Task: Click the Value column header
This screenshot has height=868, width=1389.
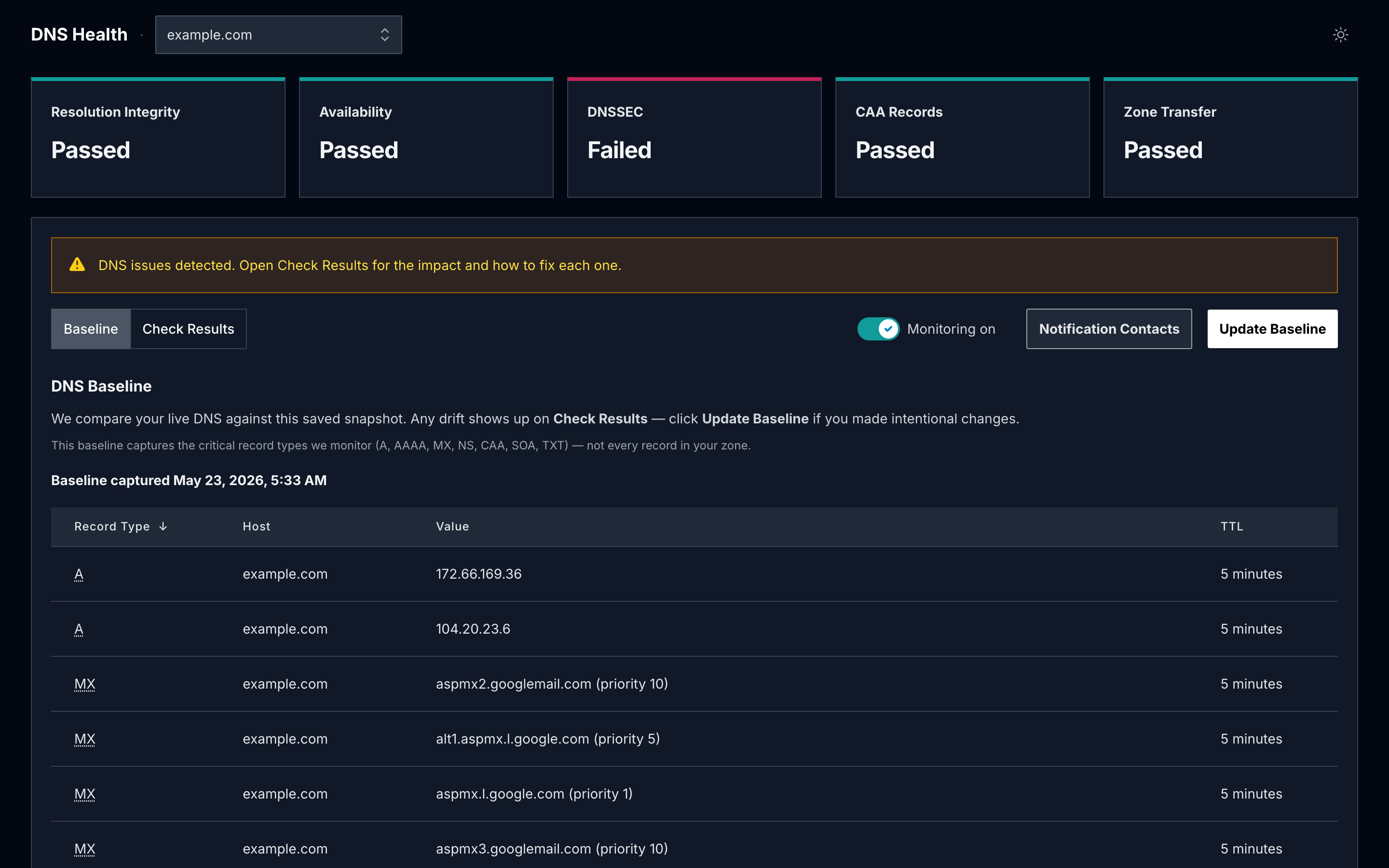Action: point(452,527)
